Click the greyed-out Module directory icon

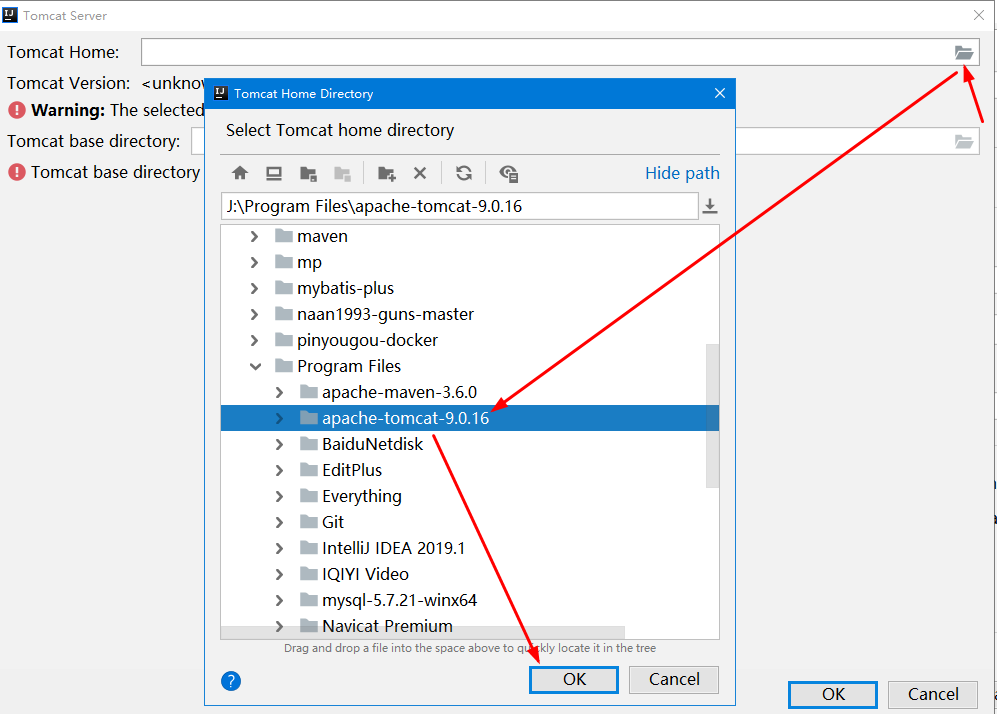(x=343, y=173)
